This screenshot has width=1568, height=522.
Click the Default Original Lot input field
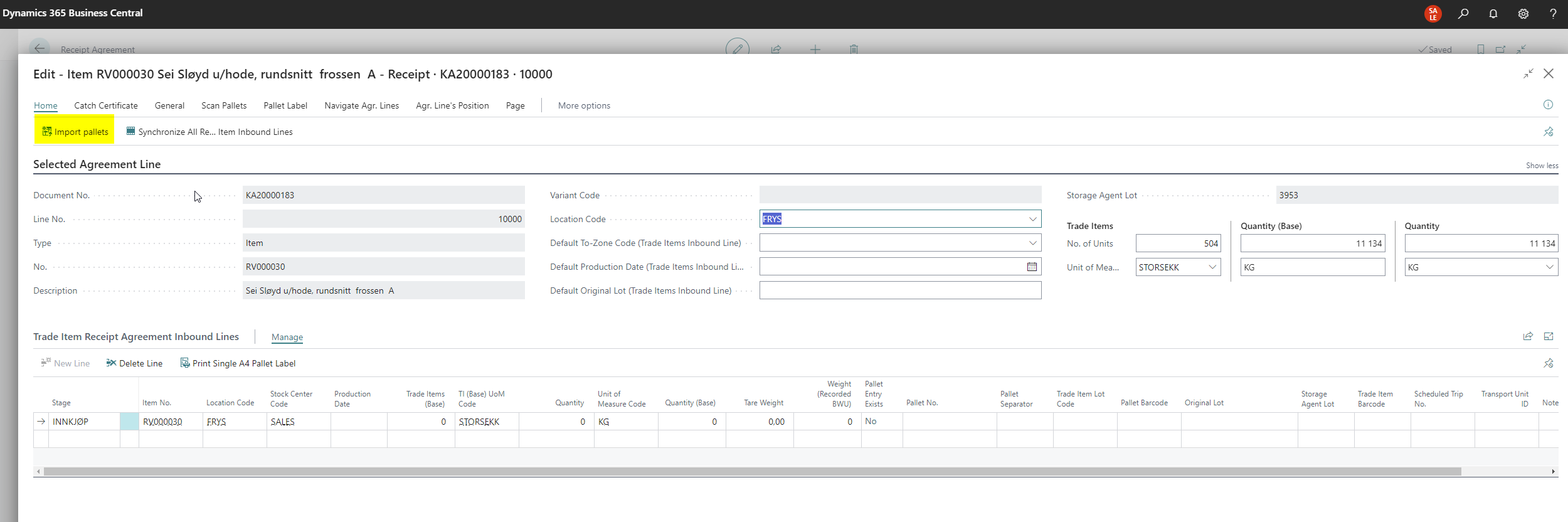point(900,290)
